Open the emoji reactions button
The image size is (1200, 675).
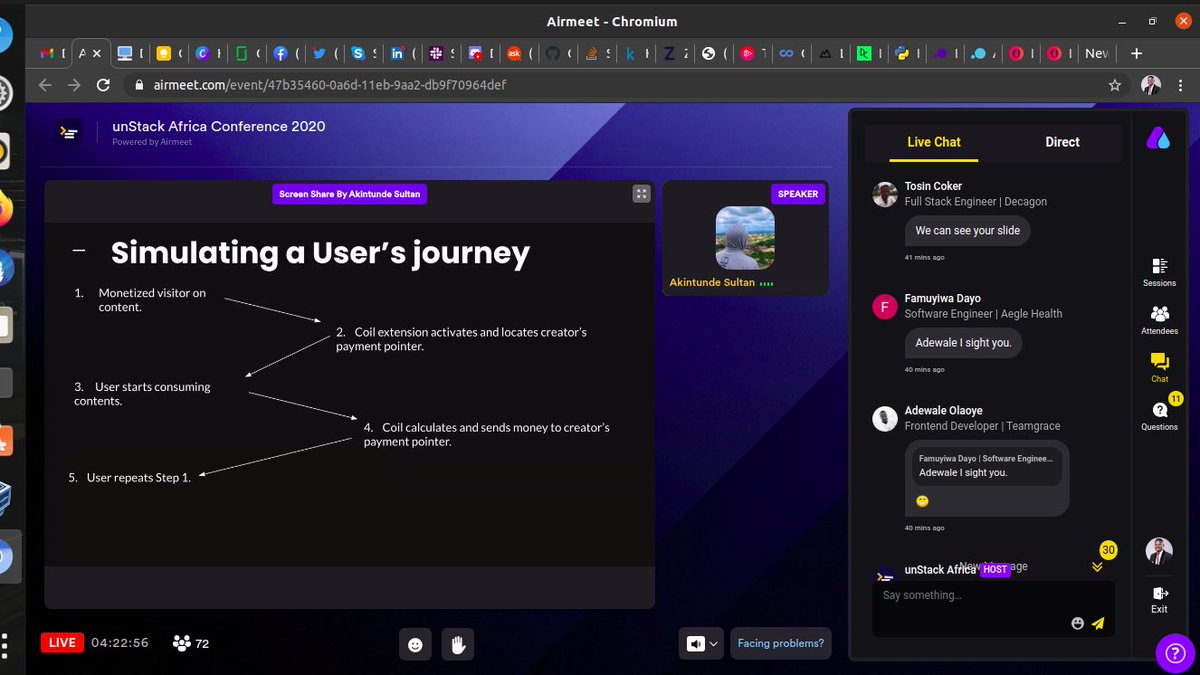[415, 645]
